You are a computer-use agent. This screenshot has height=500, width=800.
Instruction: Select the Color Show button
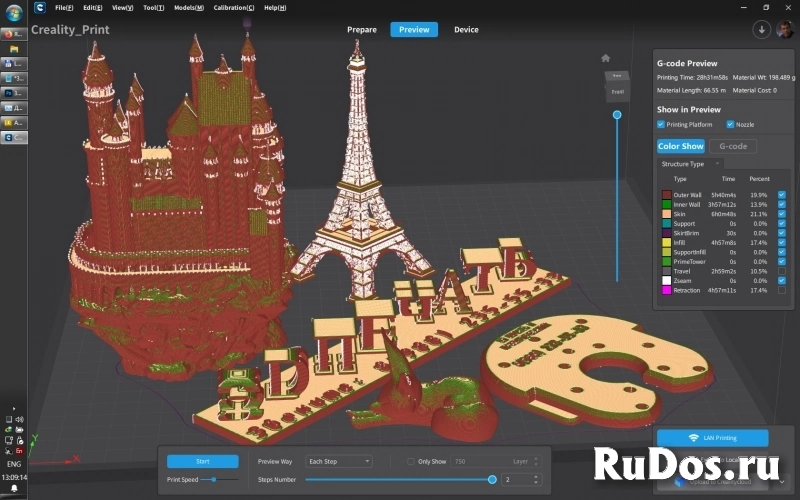(681, 146)
